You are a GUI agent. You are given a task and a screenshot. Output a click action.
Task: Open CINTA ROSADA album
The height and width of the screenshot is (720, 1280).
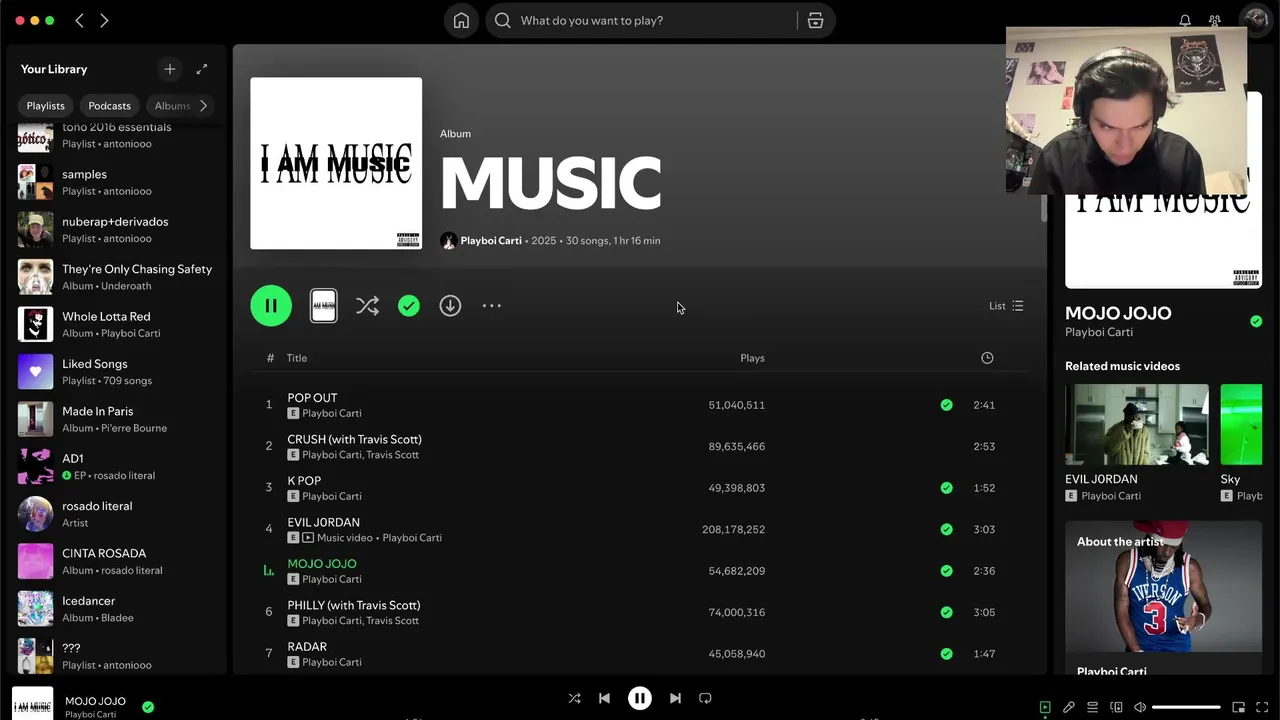pos(117,561)
